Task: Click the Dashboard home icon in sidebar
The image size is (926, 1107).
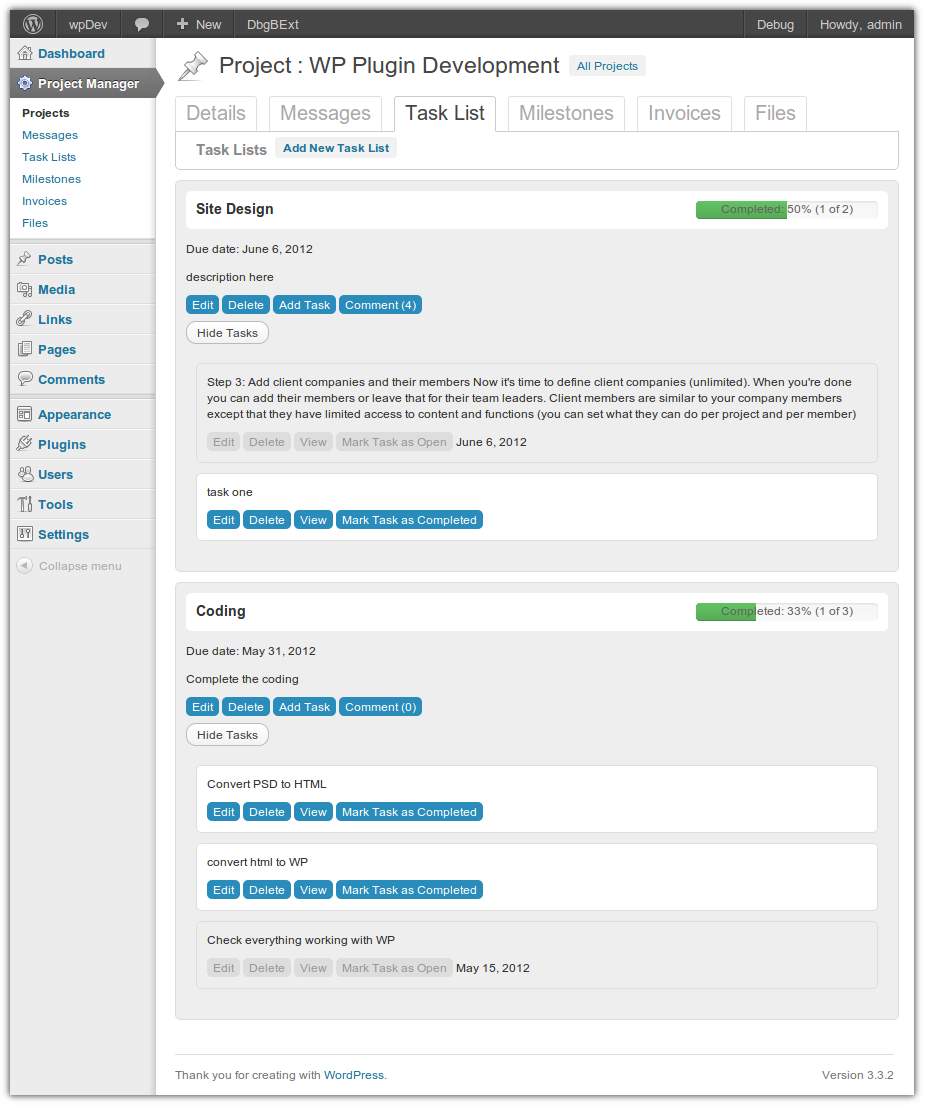Action: click(25, 53)
